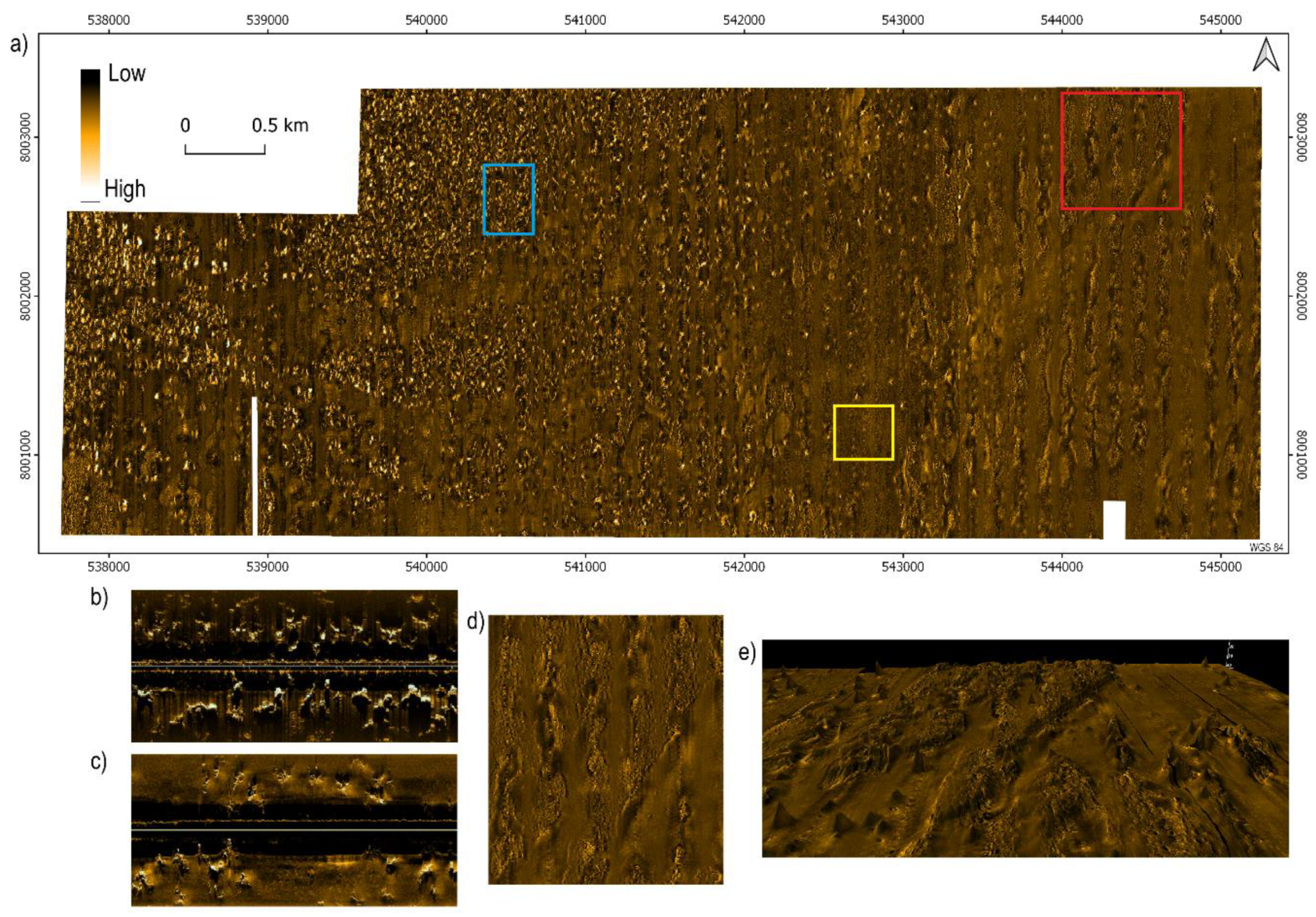Click the small white gap near 544000
This screenshot has width=1316, height=917.
click(x=1114, y=519)
